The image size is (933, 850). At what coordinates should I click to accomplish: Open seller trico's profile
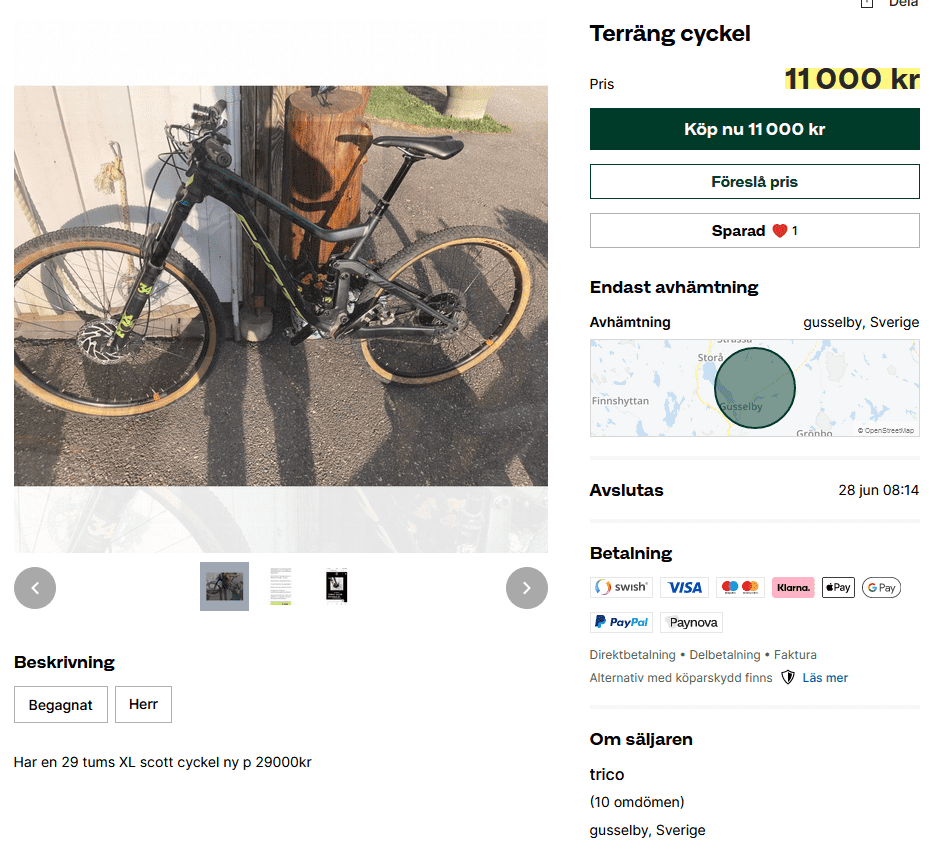coord(607,775)
